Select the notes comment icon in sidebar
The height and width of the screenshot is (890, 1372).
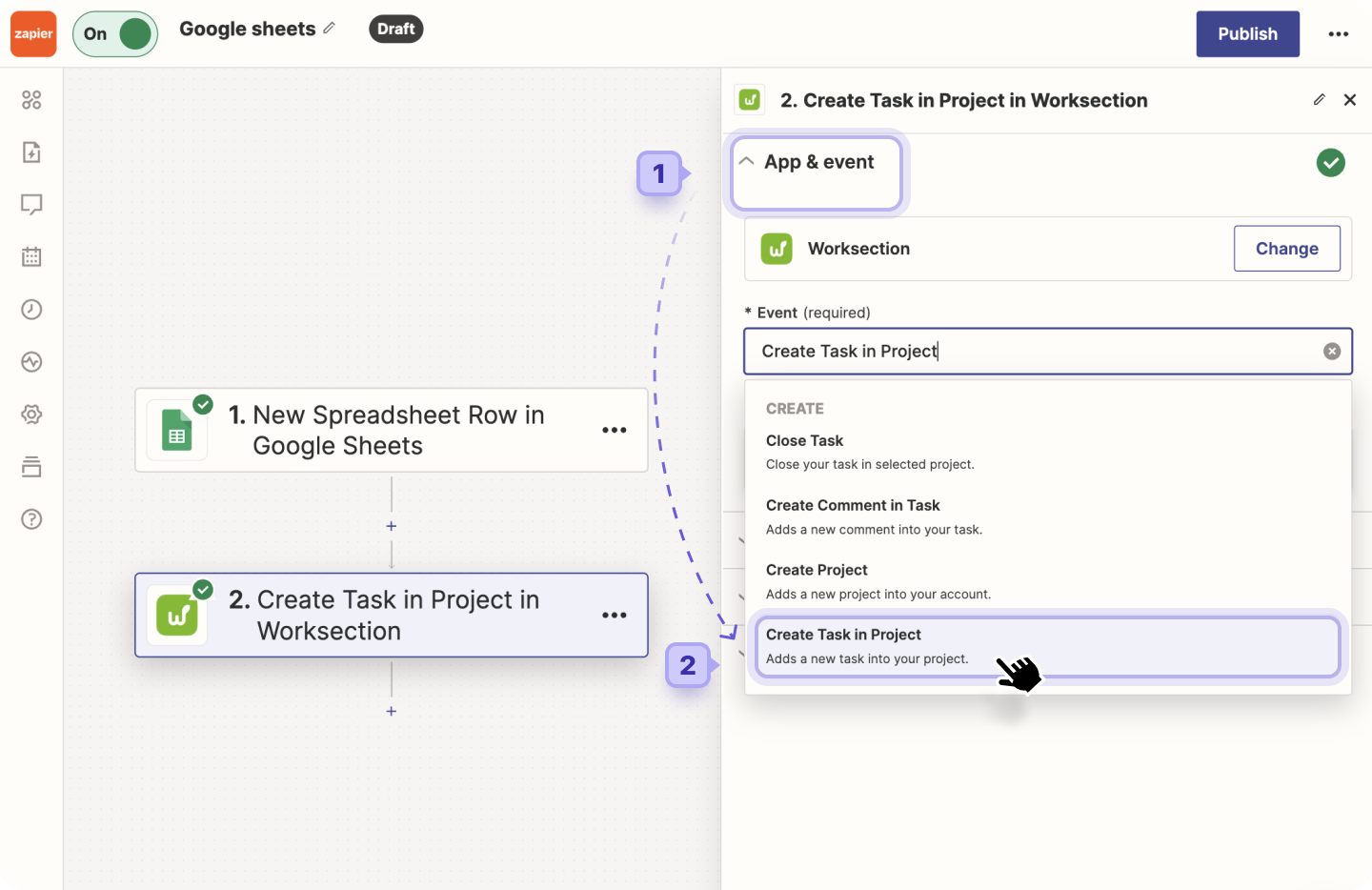point(31,204)
